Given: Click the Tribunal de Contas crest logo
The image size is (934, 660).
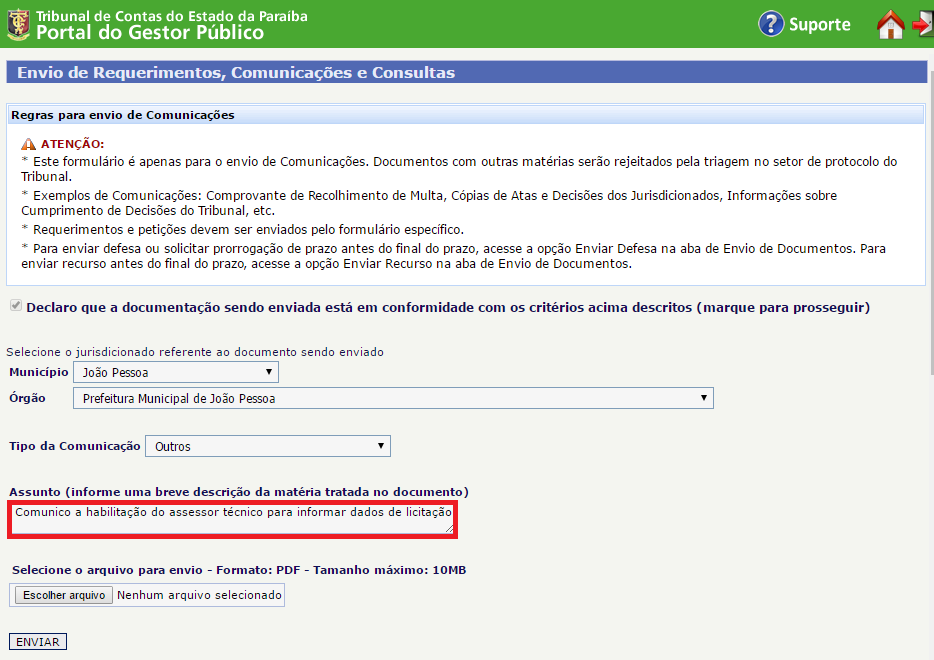Looking at the screenshot, I should (x=18, y=24).
